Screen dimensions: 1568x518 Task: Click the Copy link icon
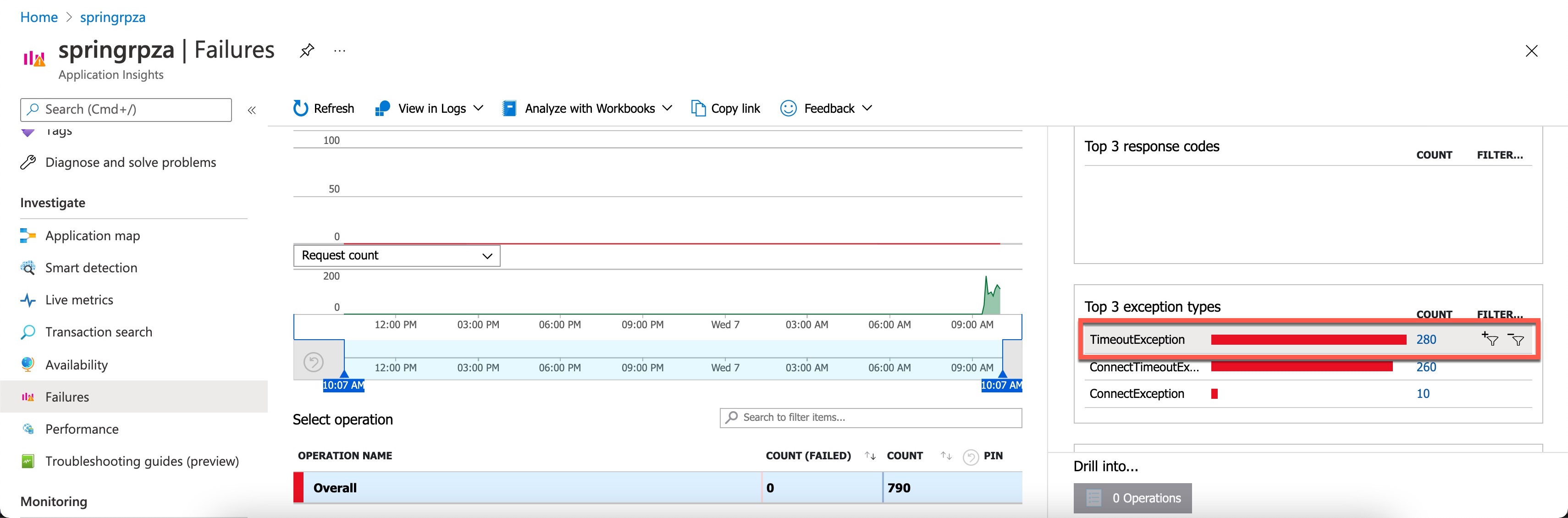click(697, 108)
